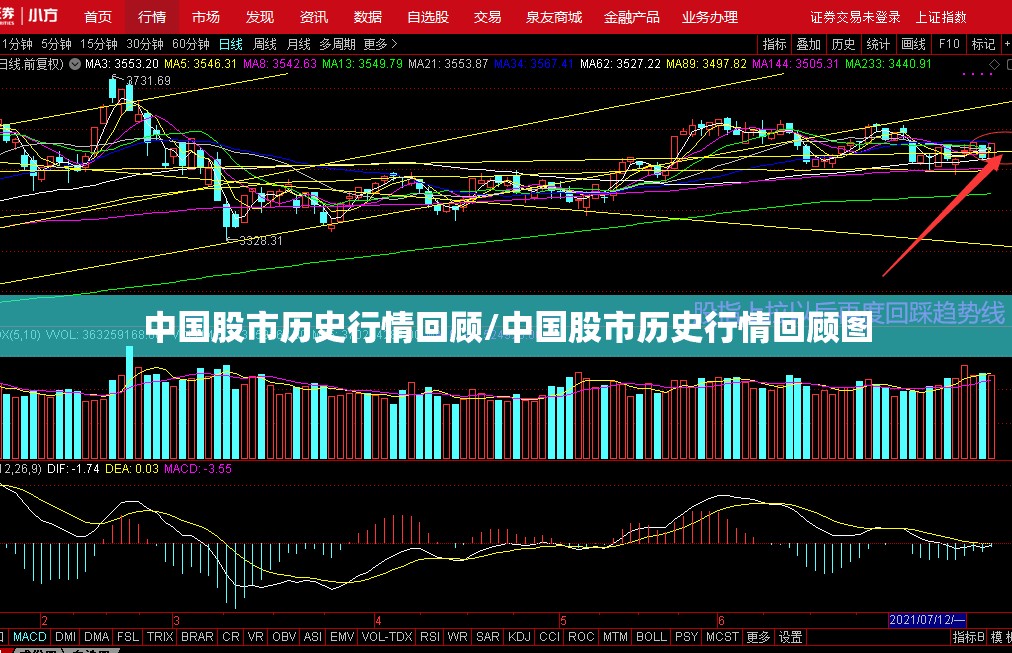Select the MCST indicator tab
Viewport: 1012px width, 653px height.
(x=722, y=637)
